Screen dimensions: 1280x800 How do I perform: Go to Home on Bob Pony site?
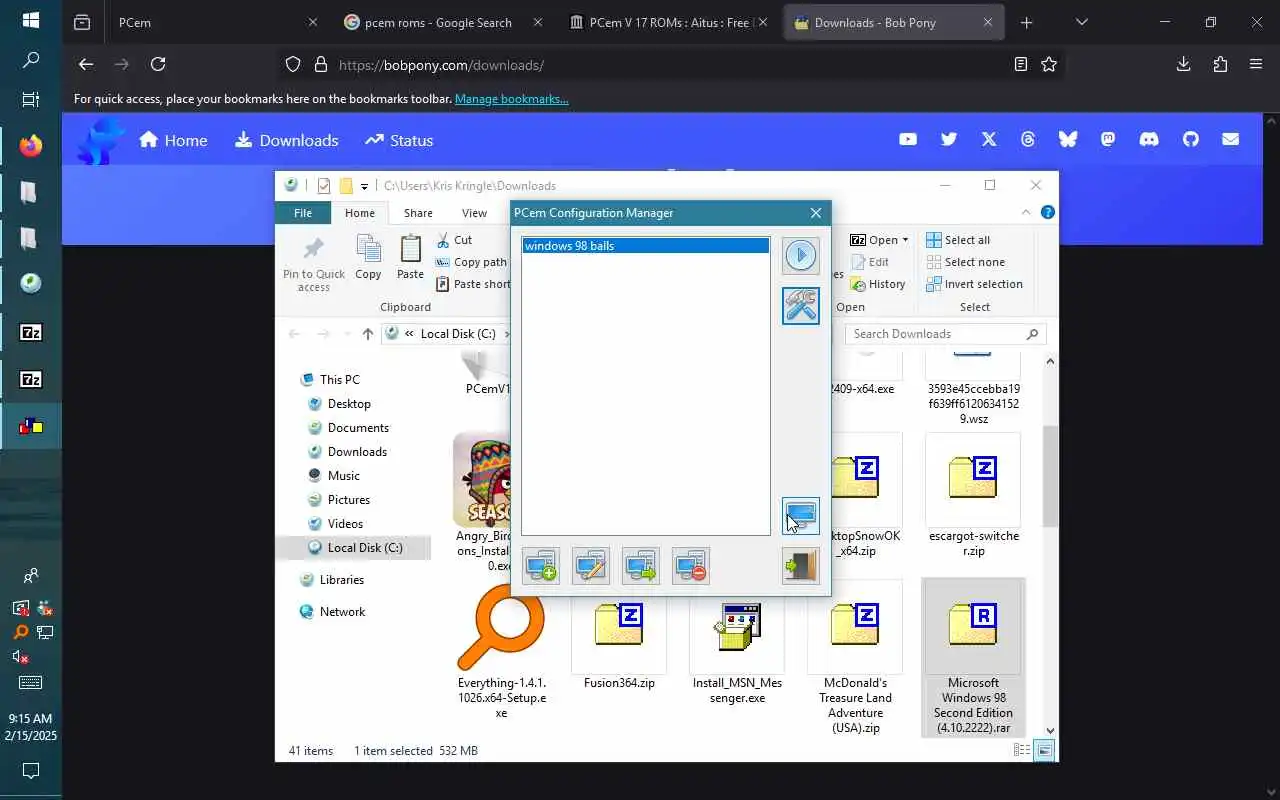(x=173, y=140)
